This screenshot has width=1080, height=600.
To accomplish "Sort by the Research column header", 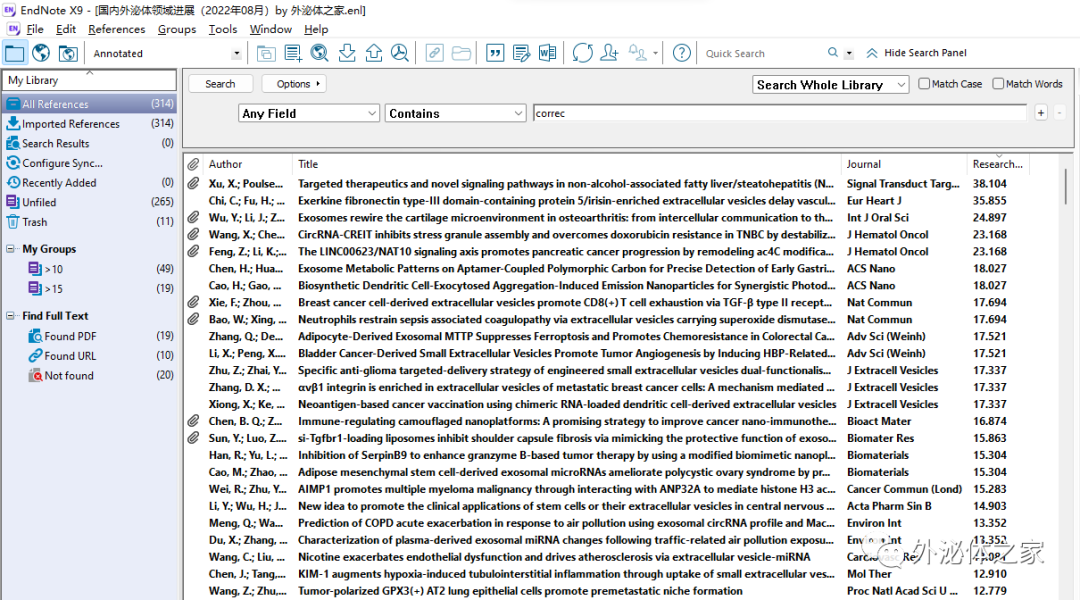I will [x=997, y=164].
